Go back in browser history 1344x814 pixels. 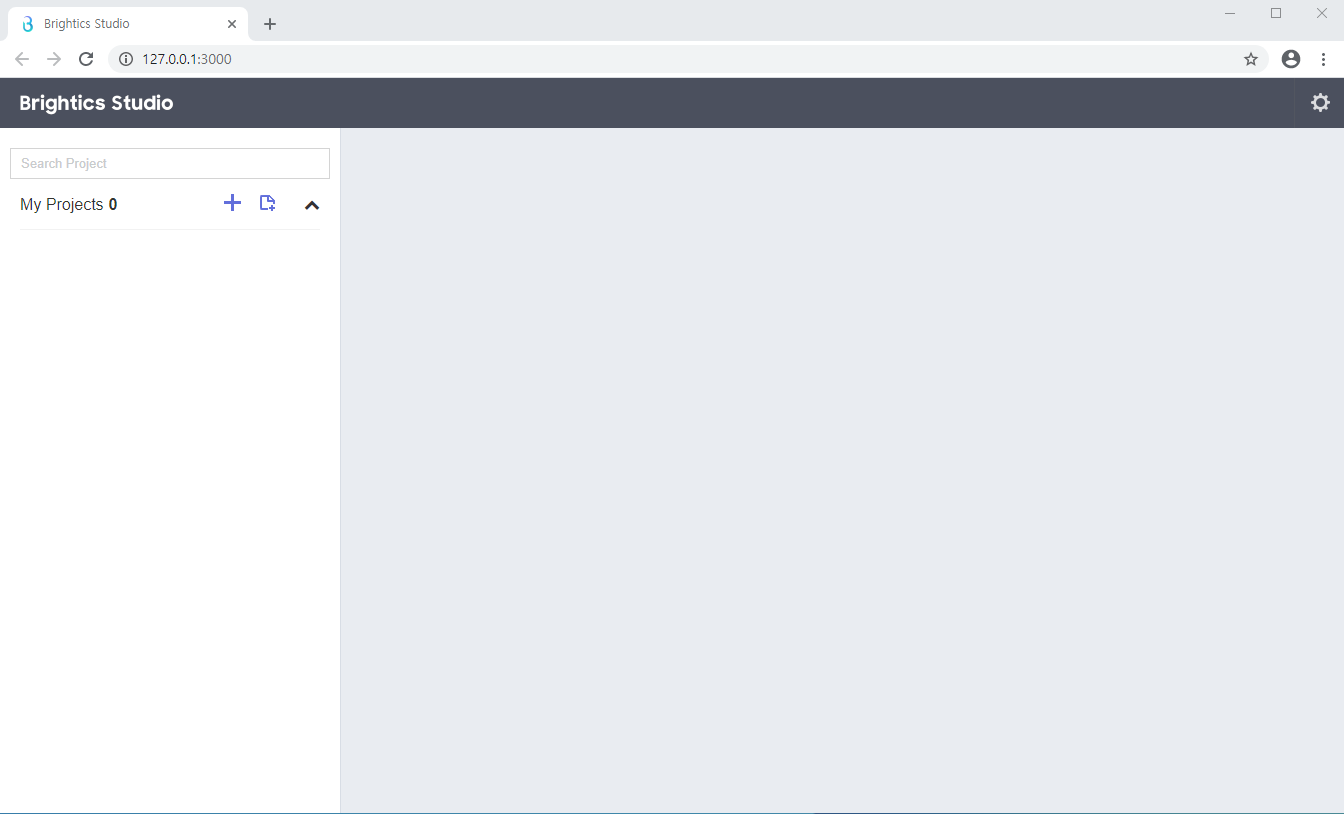click(x=22, y=59)
